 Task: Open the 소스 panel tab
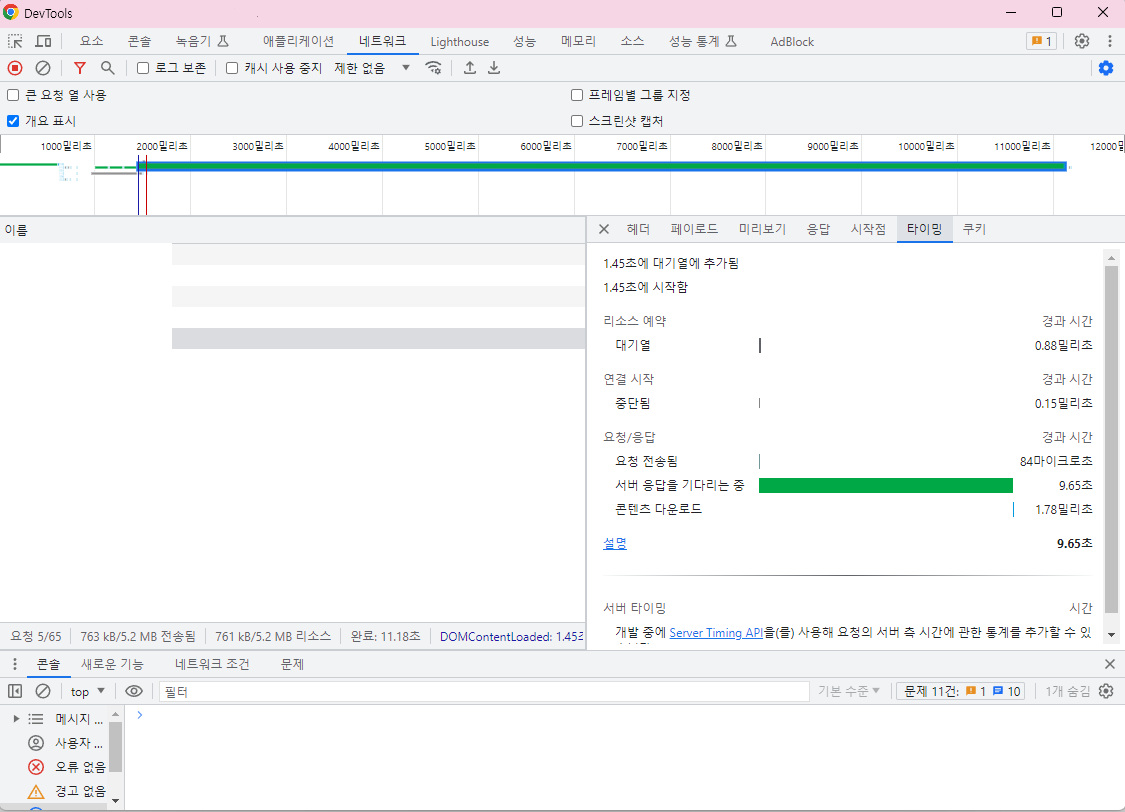(632, 42)
